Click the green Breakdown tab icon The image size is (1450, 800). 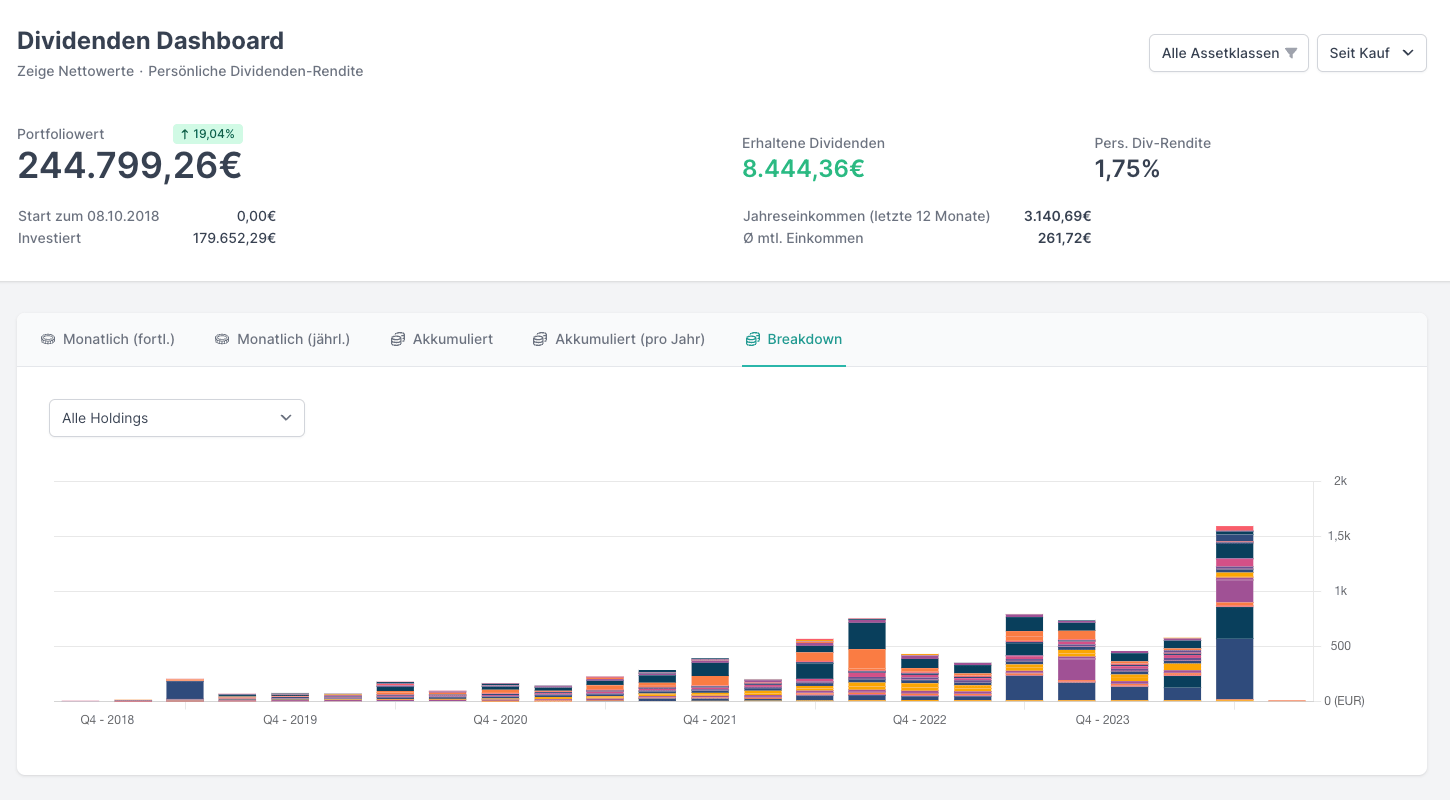pyautogui.click(x=753, y=339)
